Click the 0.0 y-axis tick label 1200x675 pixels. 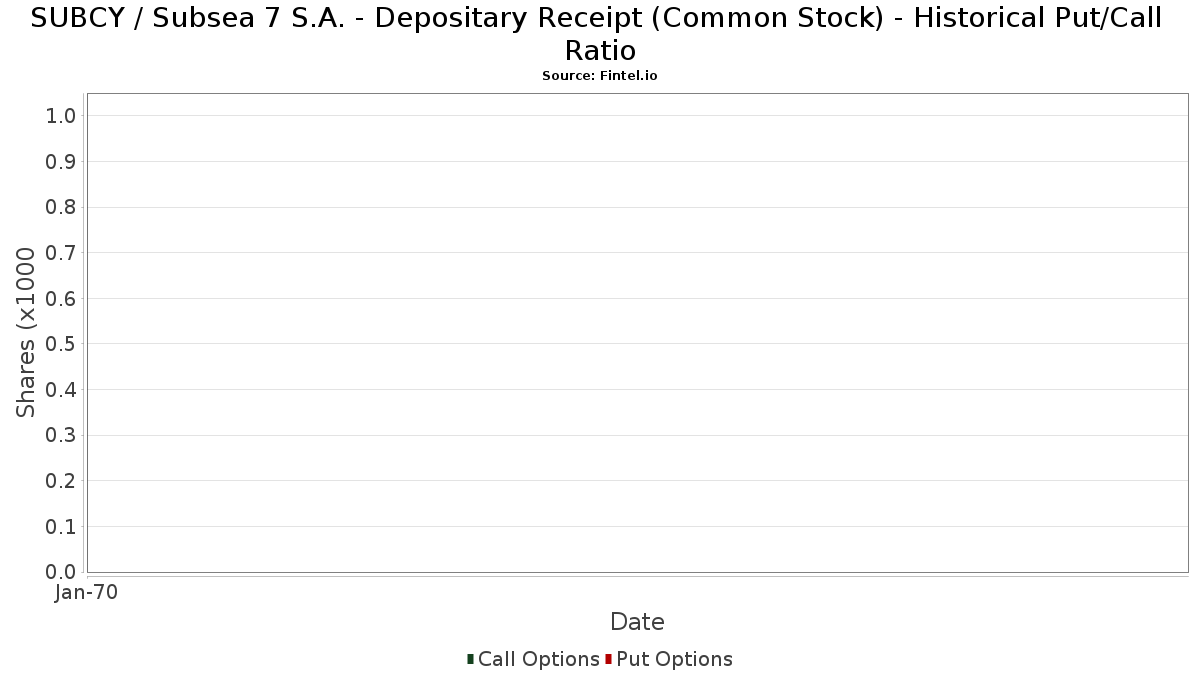pos(61,572)
